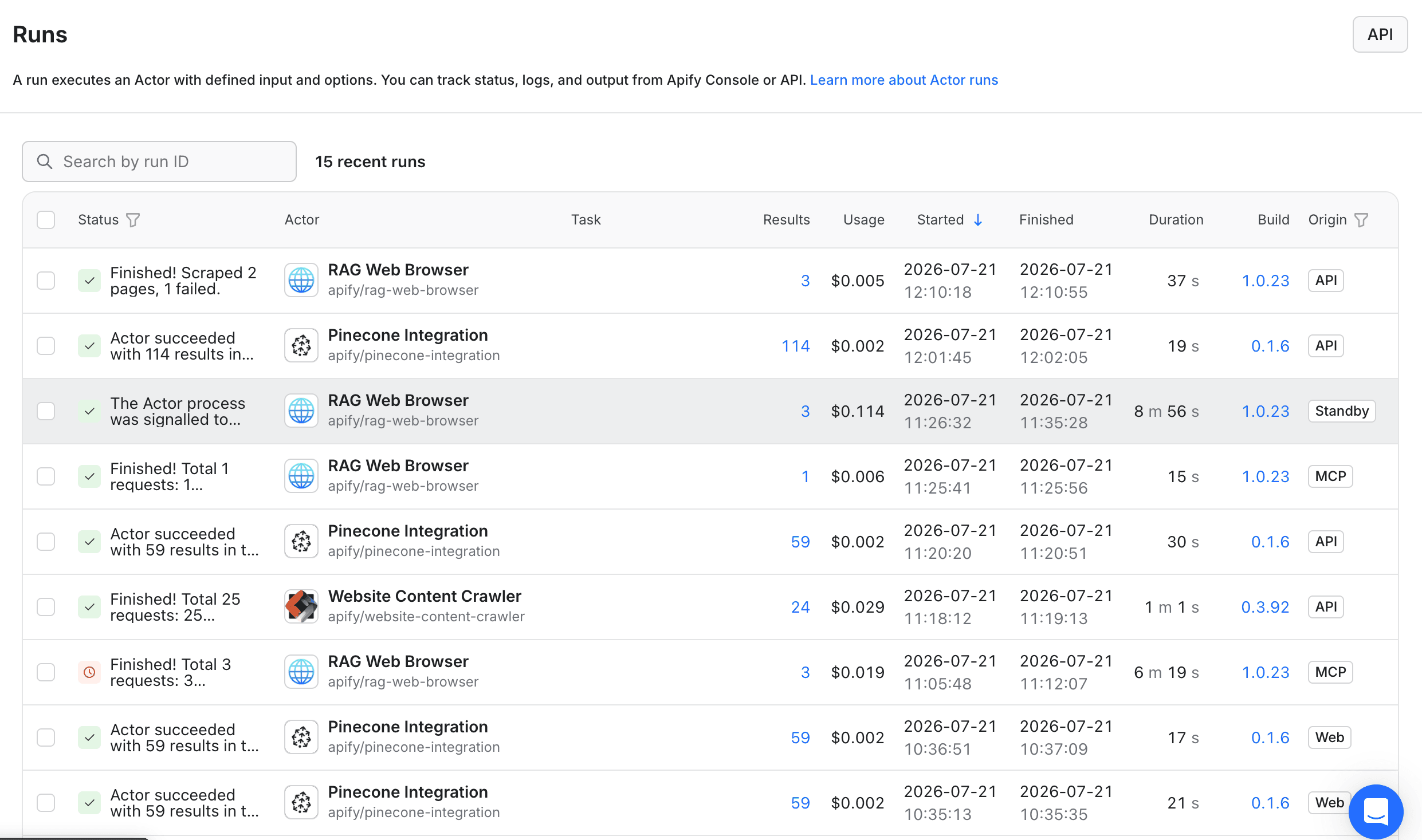Viewport: 1422px width, 840px height.
Task: Click the Usage column header
Action: pyautogui.click(x=863, y=220)
